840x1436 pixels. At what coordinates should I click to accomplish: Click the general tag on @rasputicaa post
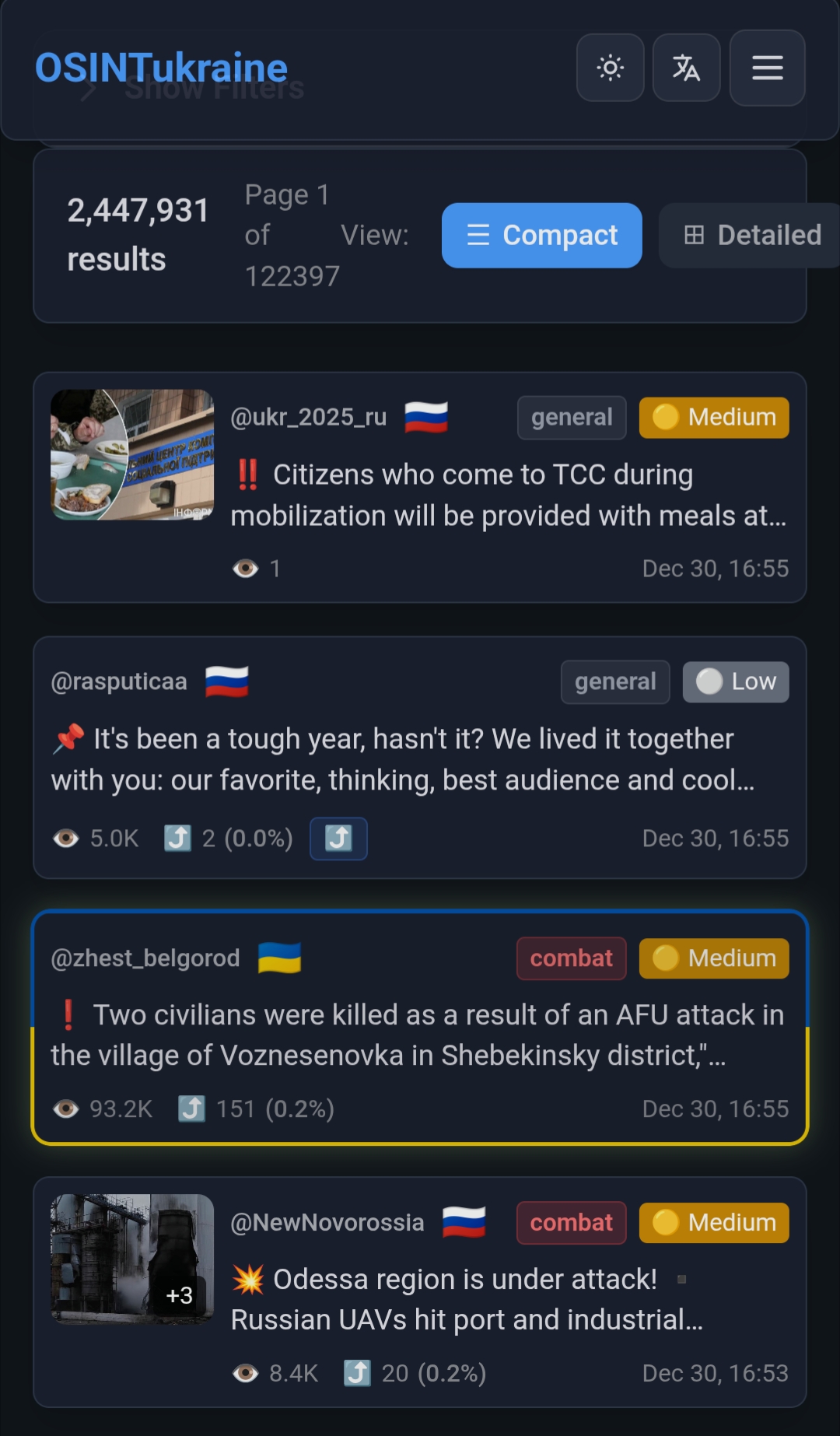[615, 682]
